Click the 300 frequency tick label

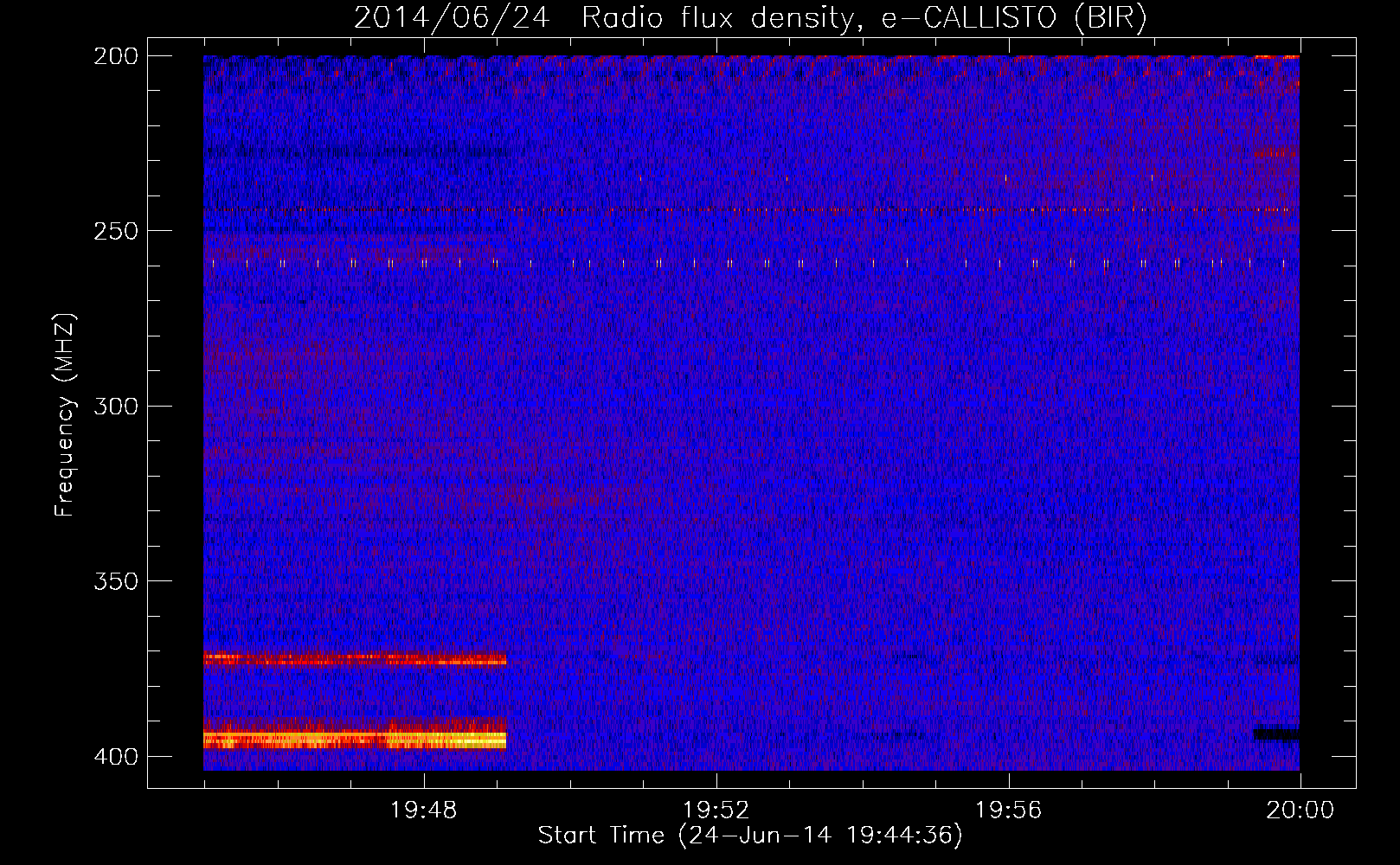(x=116, y=406)
